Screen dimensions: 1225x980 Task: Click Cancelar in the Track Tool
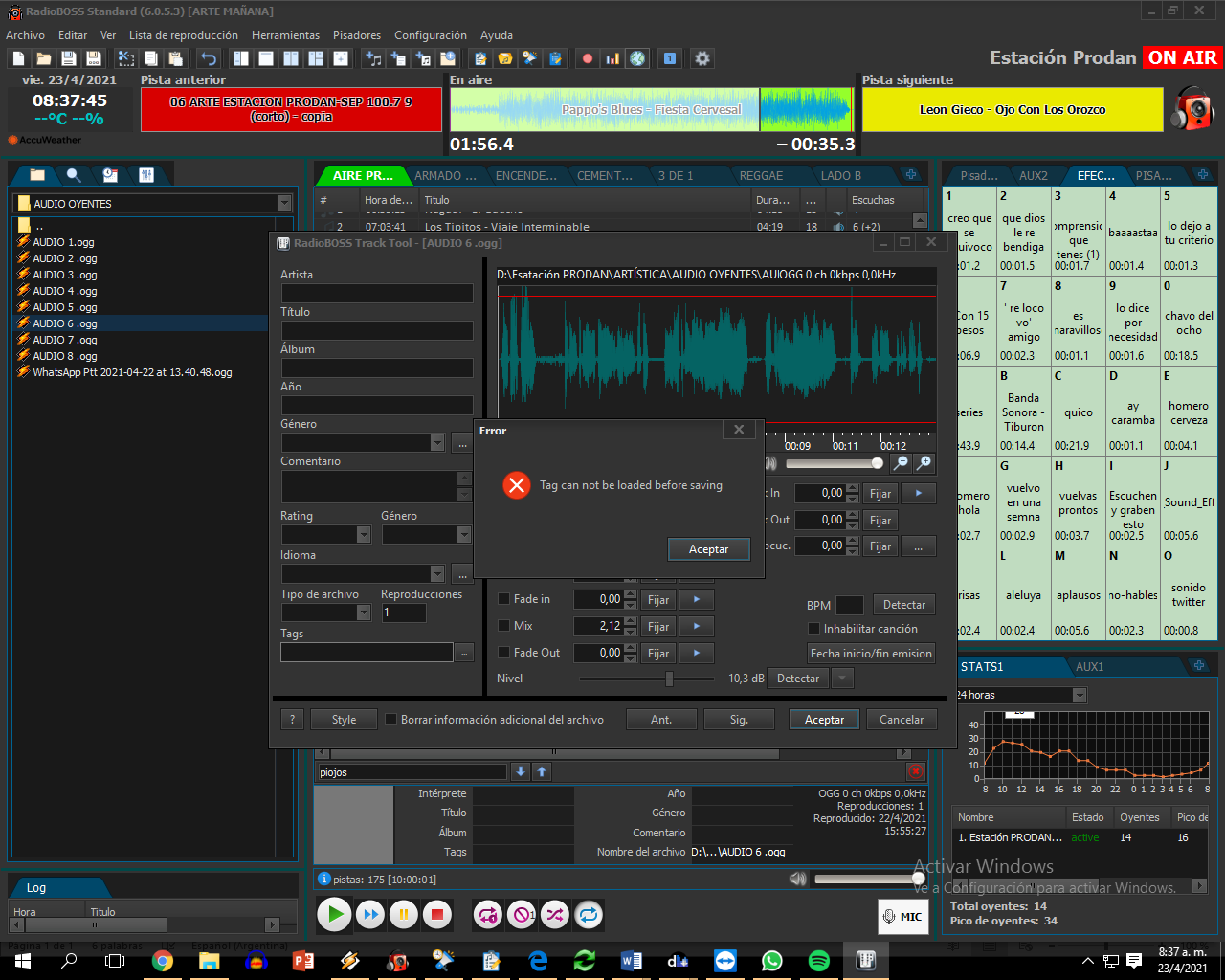902,720
